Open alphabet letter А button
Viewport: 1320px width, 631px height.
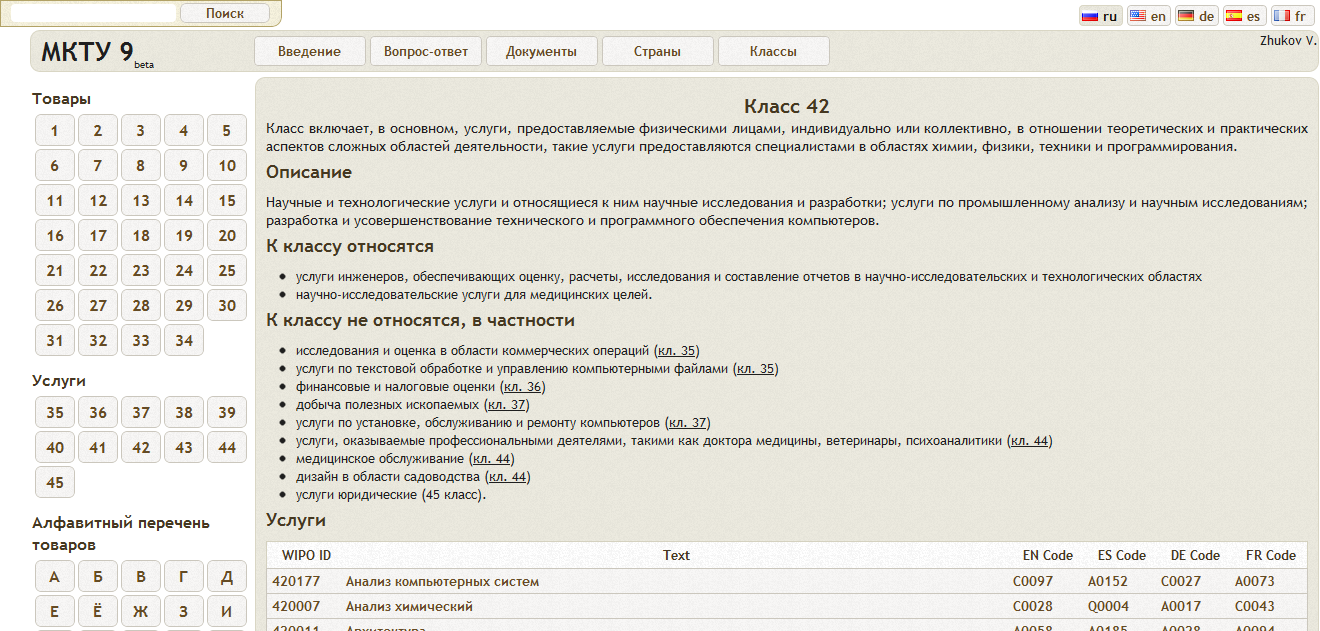55,576
